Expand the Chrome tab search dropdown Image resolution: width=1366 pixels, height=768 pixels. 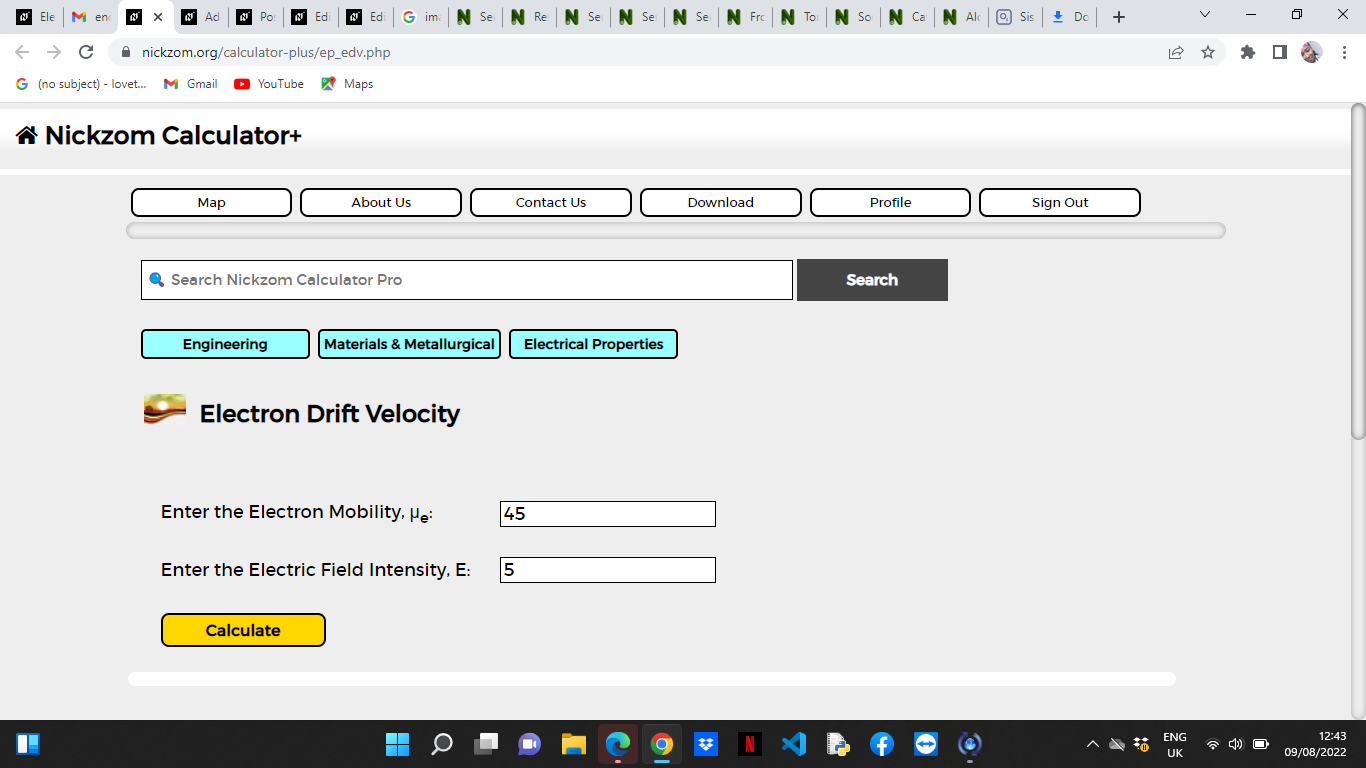(x=1204, y=15)
